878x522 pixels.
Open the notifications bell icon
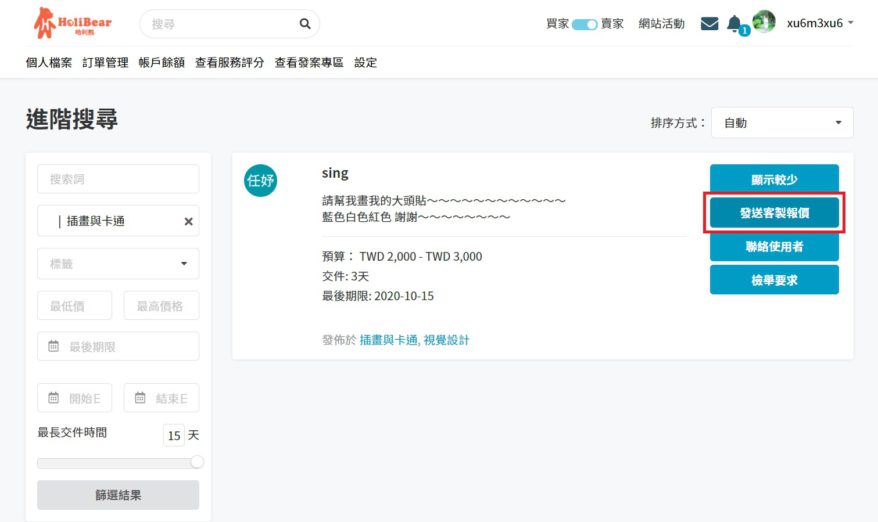pyautogui.click(x=734, y=24)
